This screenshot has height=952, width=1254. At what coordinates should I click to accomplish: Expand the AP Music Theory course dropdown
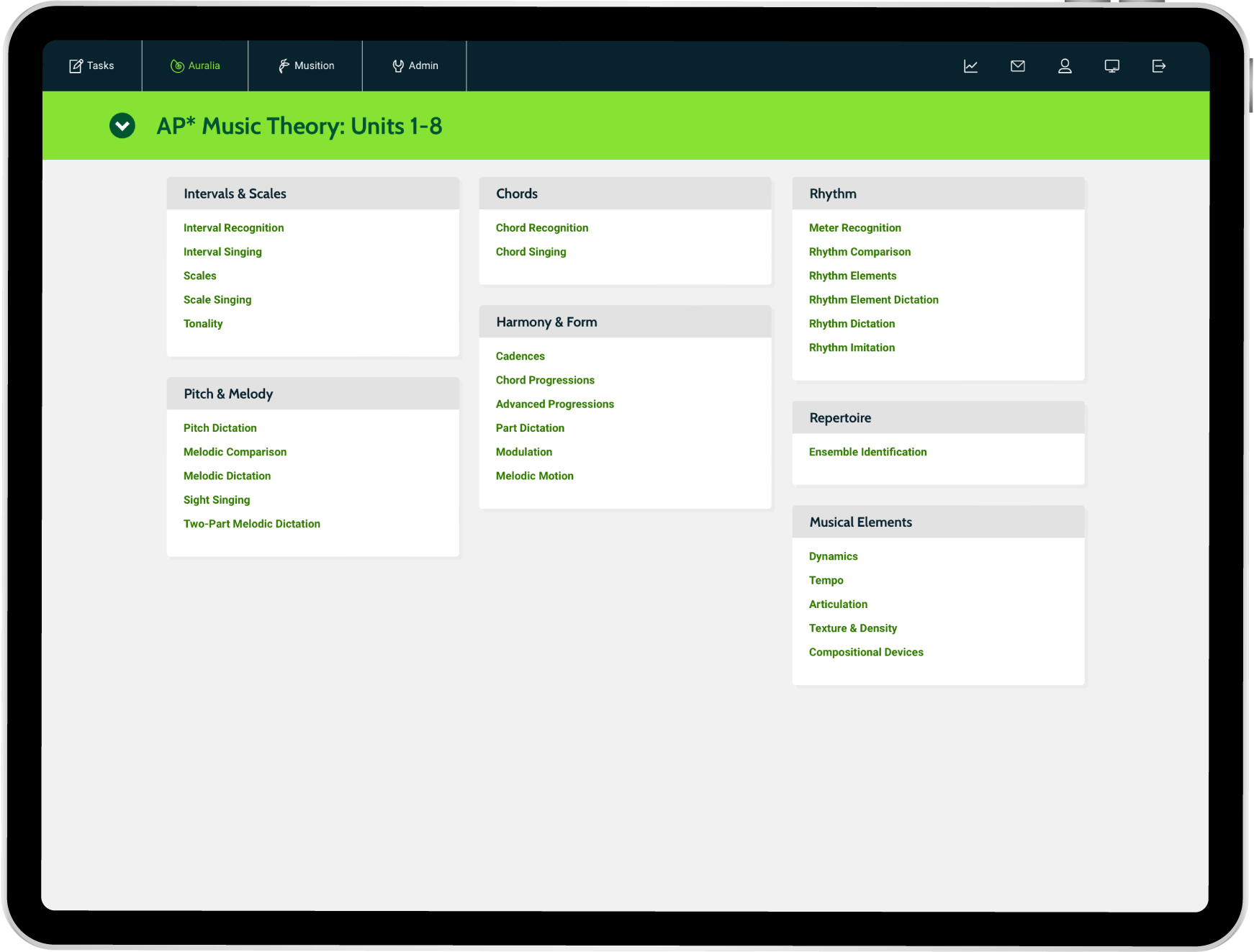tap(122, 126)
